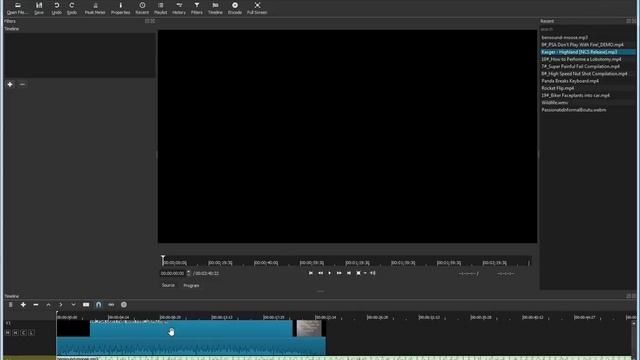640x360 pixels.
Task: Open the zoom grid dropdown arrow
Action: coord(365,273)
